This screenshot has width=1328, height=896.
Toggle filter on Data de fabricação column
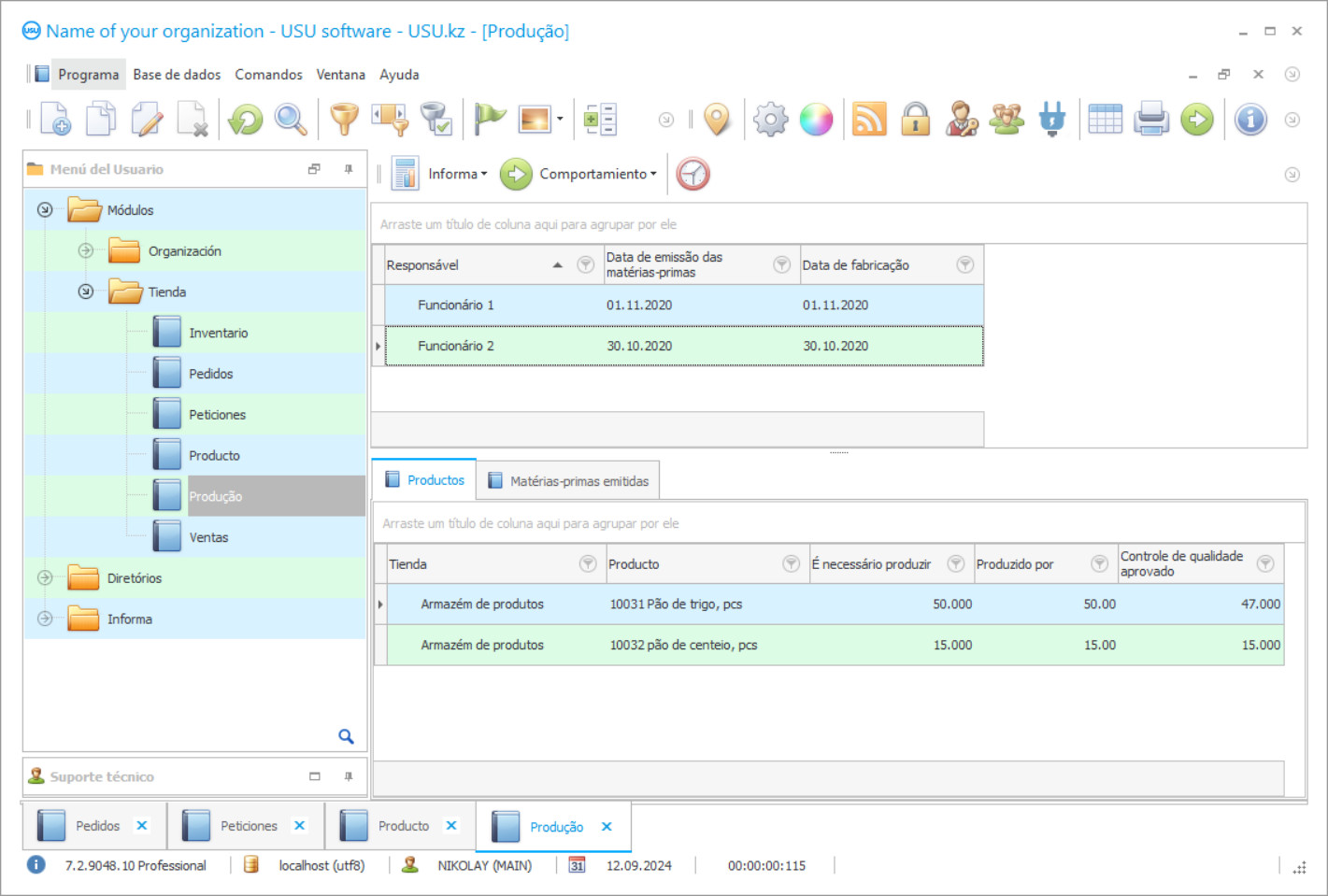tap(965, 265)
